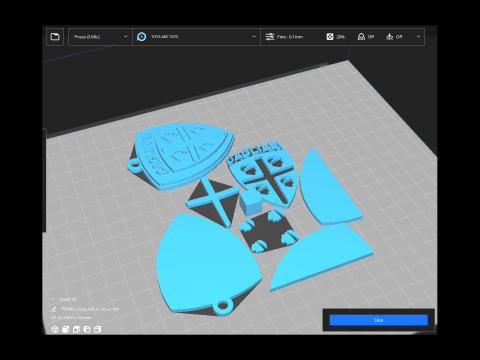The height and width of the screenshot is (360, 480).
Task: Select the cross-shaped model piece
Action: (x=213, y=202)
